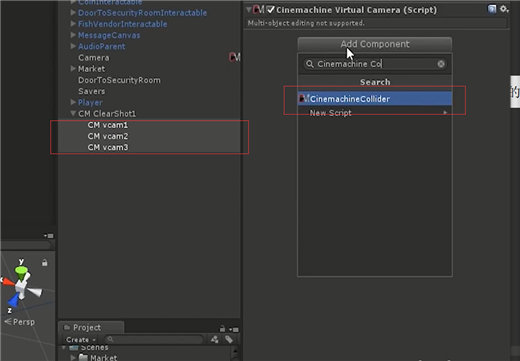Open the component help book icon
520x361 pixels.
point(492,9)
